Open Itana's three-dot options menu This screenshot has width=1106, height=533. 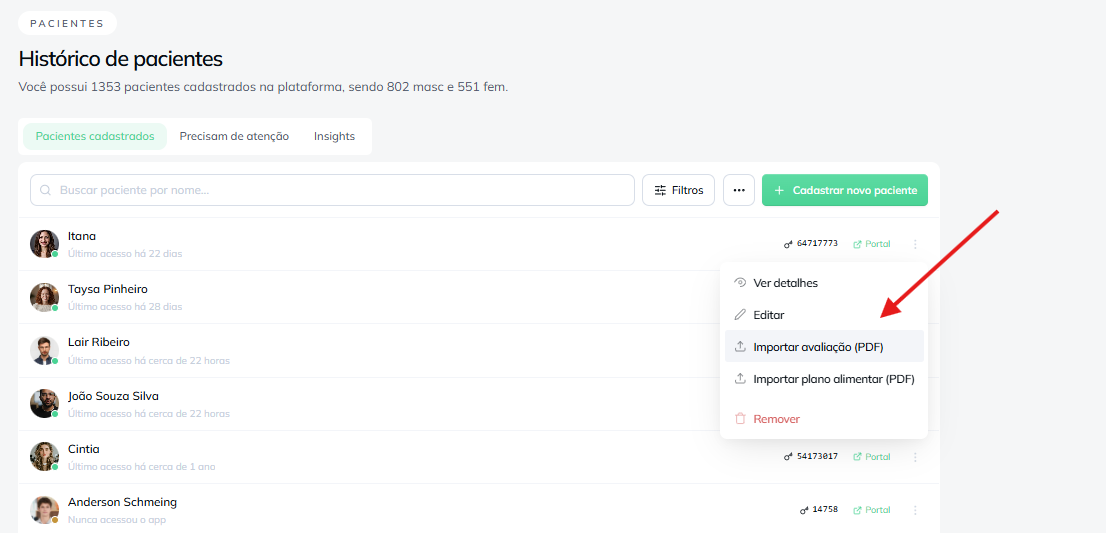(915, 244)
